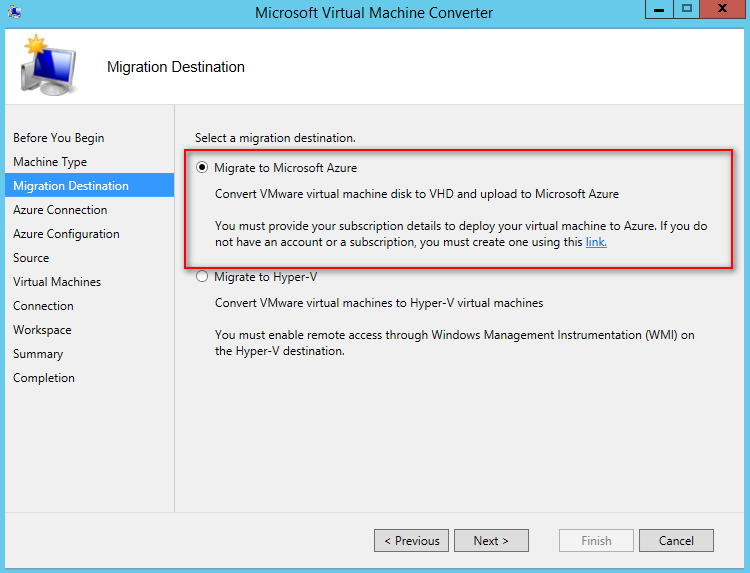Click the Next button
This screenshot has height=573, width=750.
[x=491, y=540]
